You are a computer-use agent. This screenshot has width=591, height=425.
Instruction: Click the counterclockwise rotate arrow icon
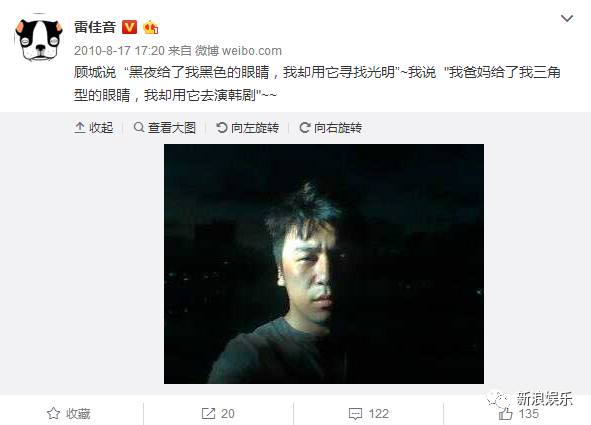(222, 128)
